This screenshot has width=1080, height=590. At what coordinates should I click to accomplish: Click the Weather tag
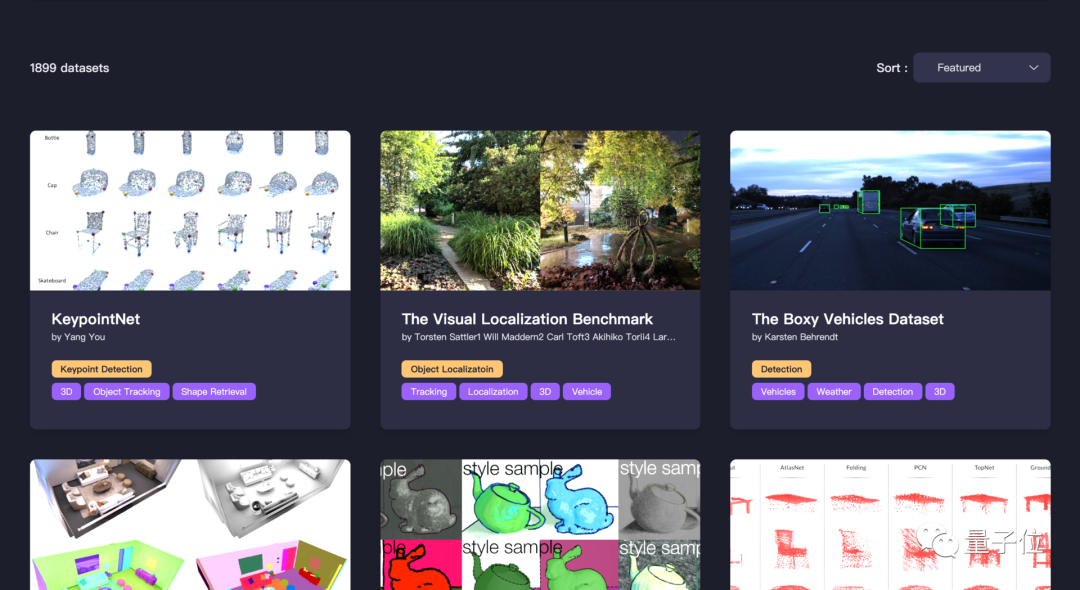[834, 392]
